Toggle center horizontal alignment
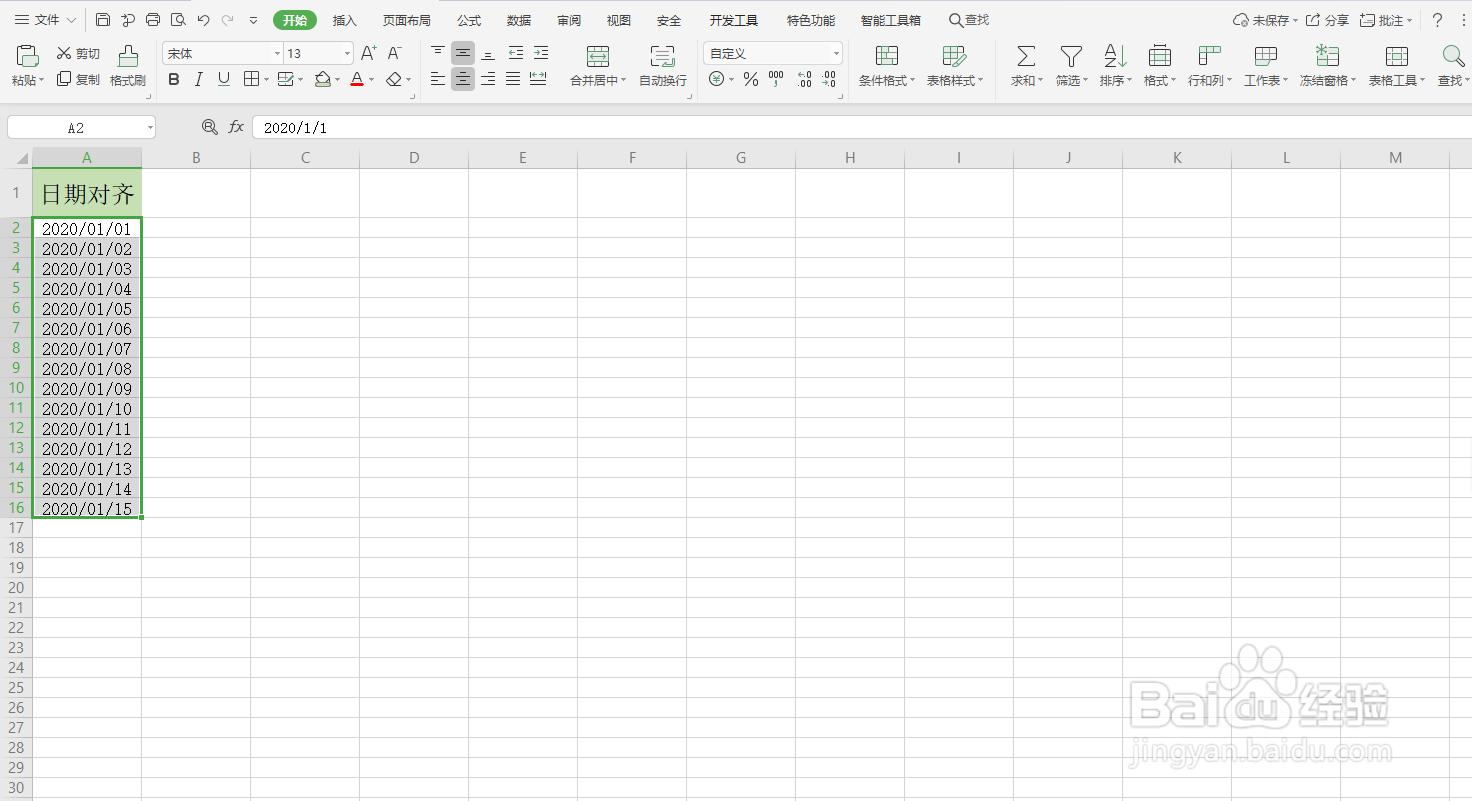Image resolution: width=1472 pixels, height=801 pixels. [x=463, y=79]
